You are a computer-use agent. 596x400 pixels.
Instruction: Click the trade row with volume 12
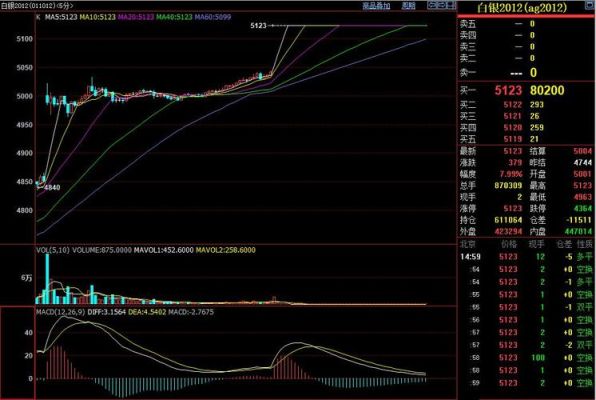click(526, 257)
